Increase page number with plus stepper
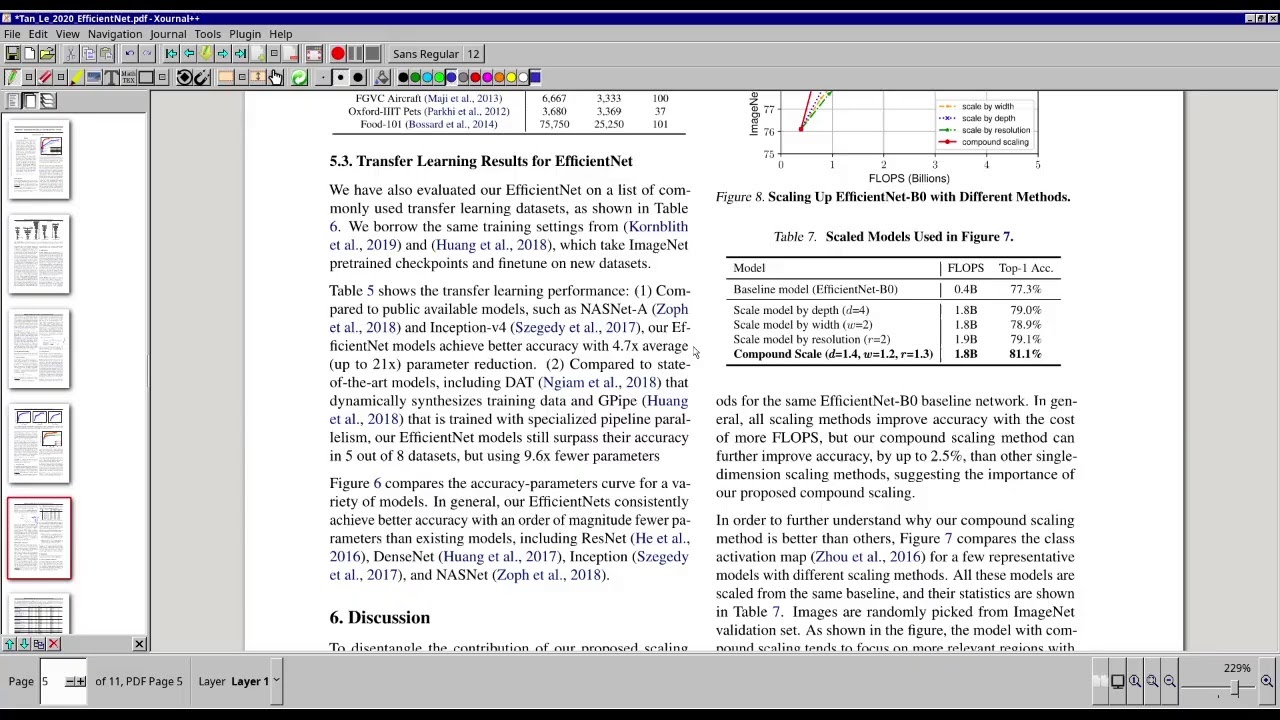 click(x=81, y=681)
